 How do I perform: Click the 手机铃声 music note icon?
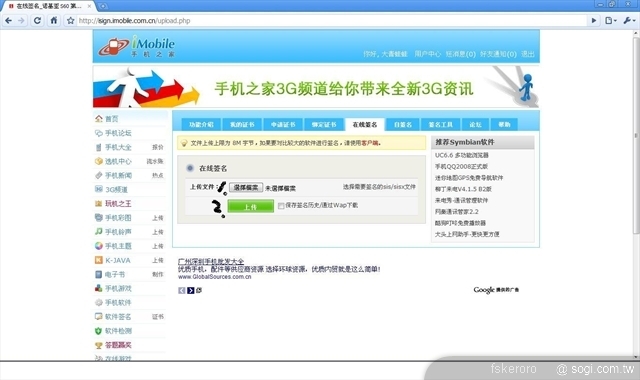point(98,231)
